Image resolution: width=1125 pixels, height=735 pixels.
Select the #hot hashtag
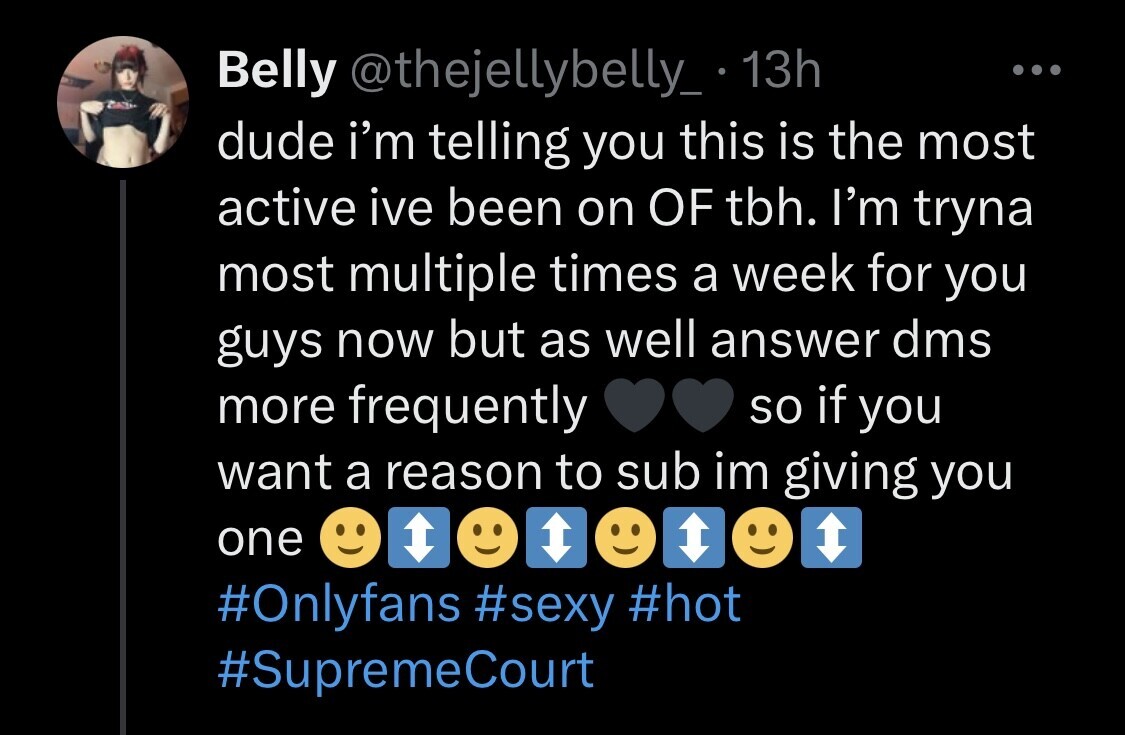click(x=686, y=604)
